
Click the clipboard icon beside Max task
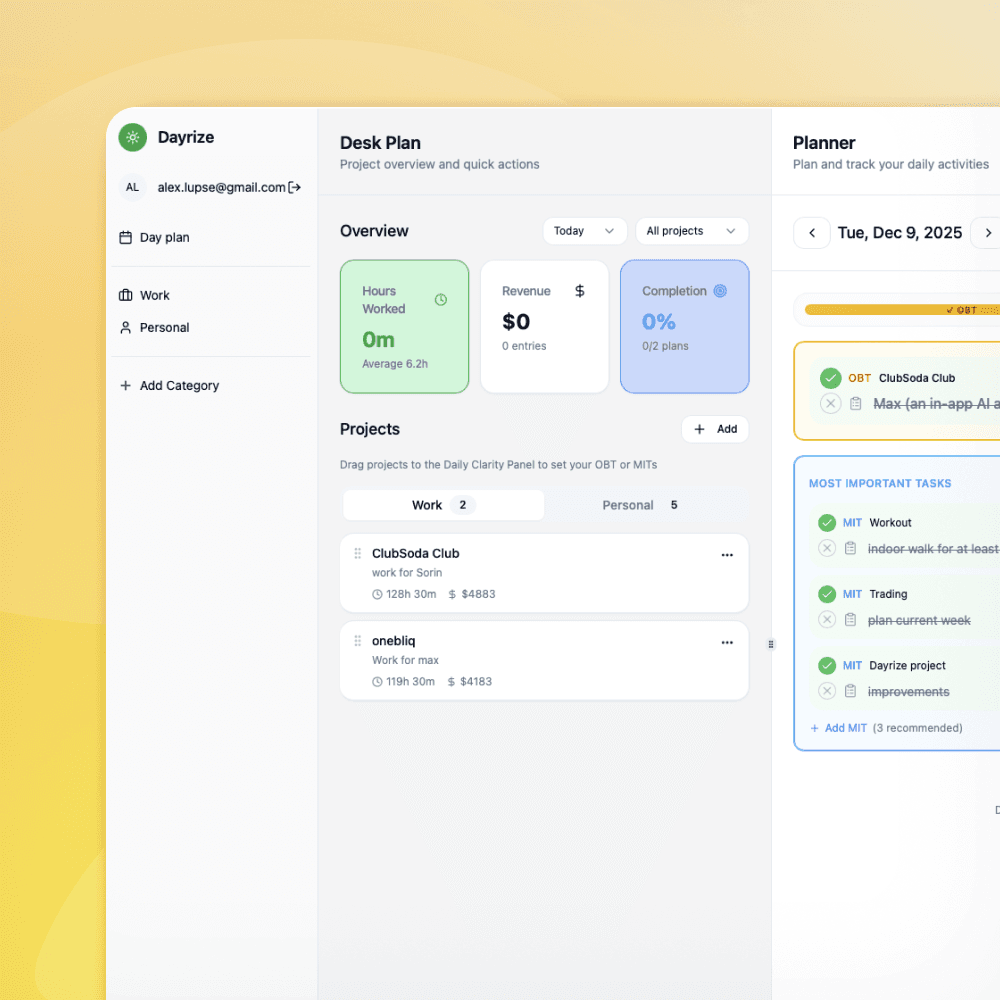pos(856,404)
